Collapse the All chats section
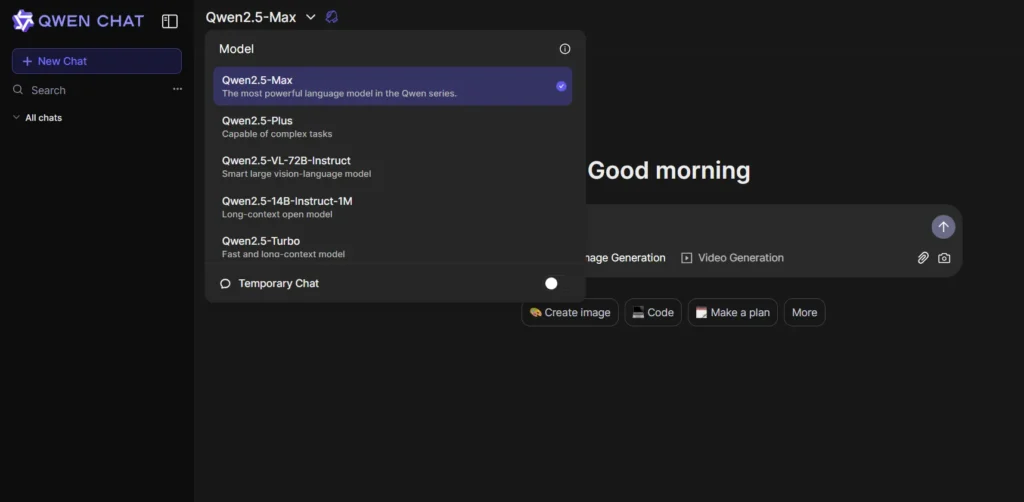This screenshot has height=502, width=1024. point(38,118)
